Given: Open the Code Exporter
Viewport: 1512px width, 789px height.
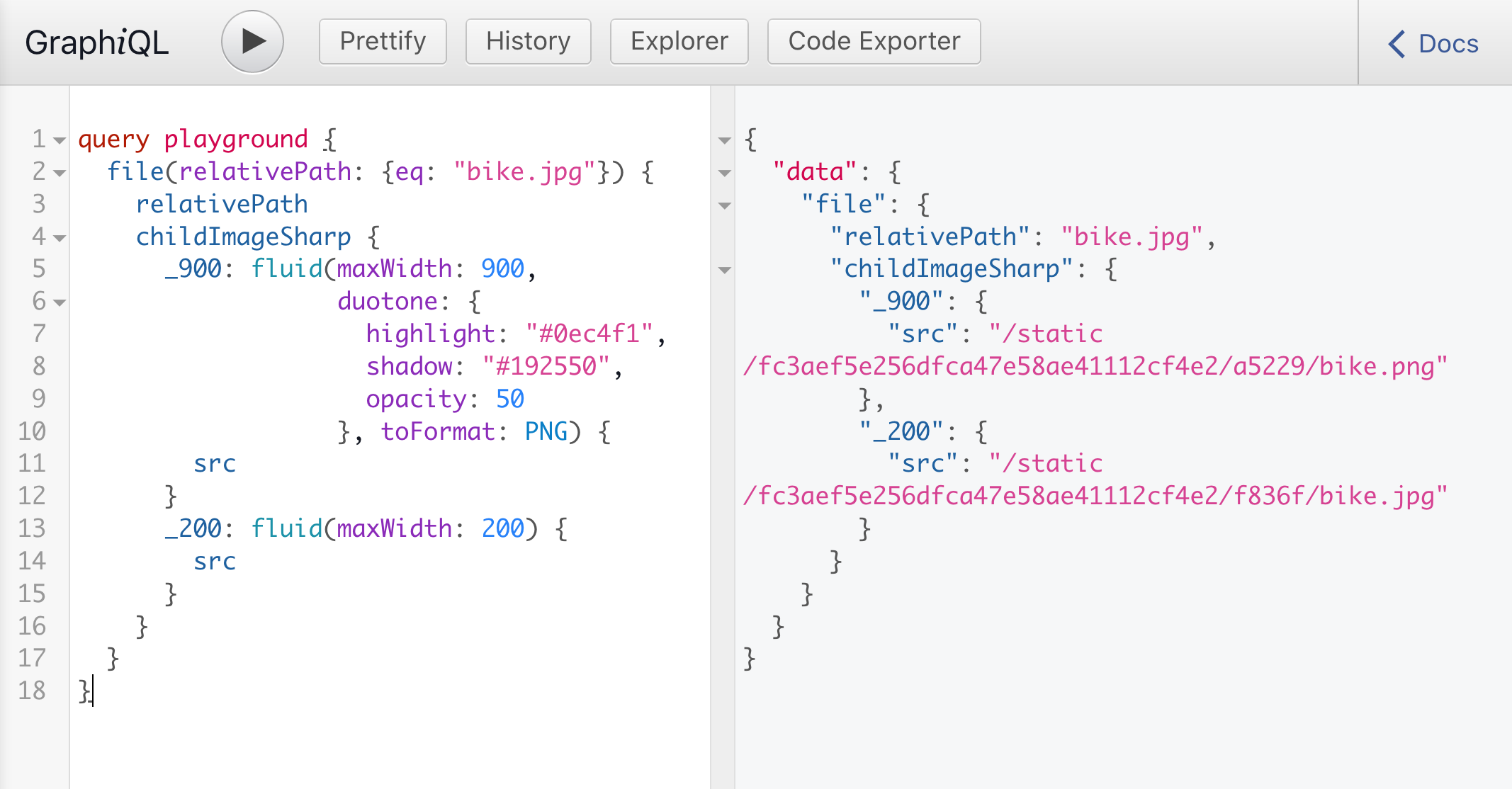Looking at the screenshot, I should (x=874, y=41).
